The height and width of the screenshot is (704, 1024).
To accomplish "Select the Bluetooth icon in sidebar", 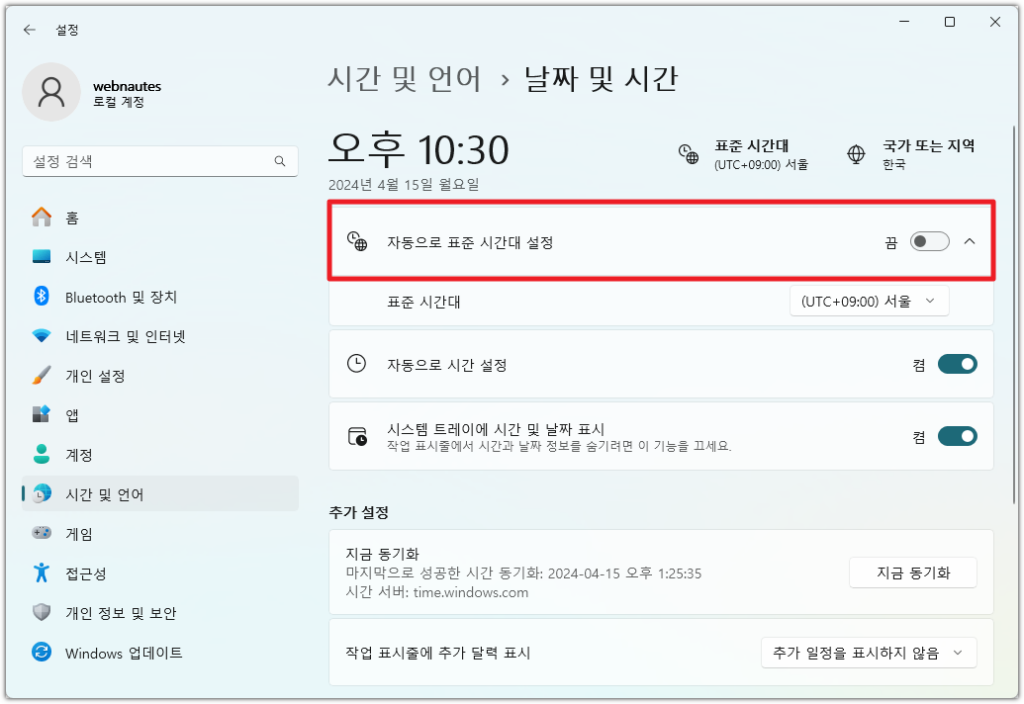I will coord(41,297).
